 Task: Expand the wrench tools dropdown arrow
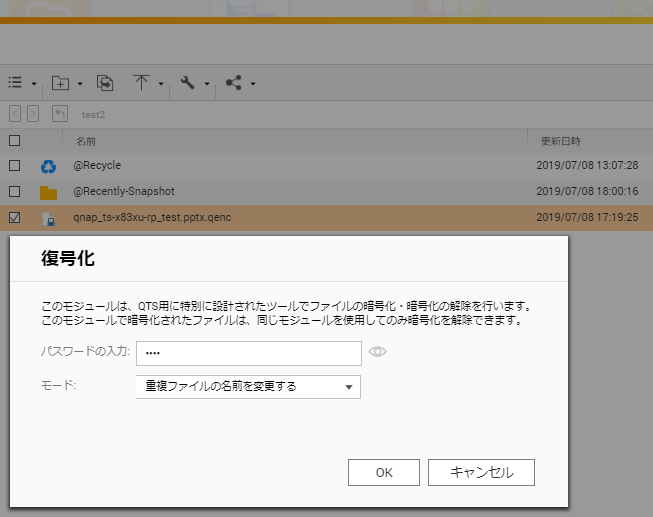tap(207, 84)
